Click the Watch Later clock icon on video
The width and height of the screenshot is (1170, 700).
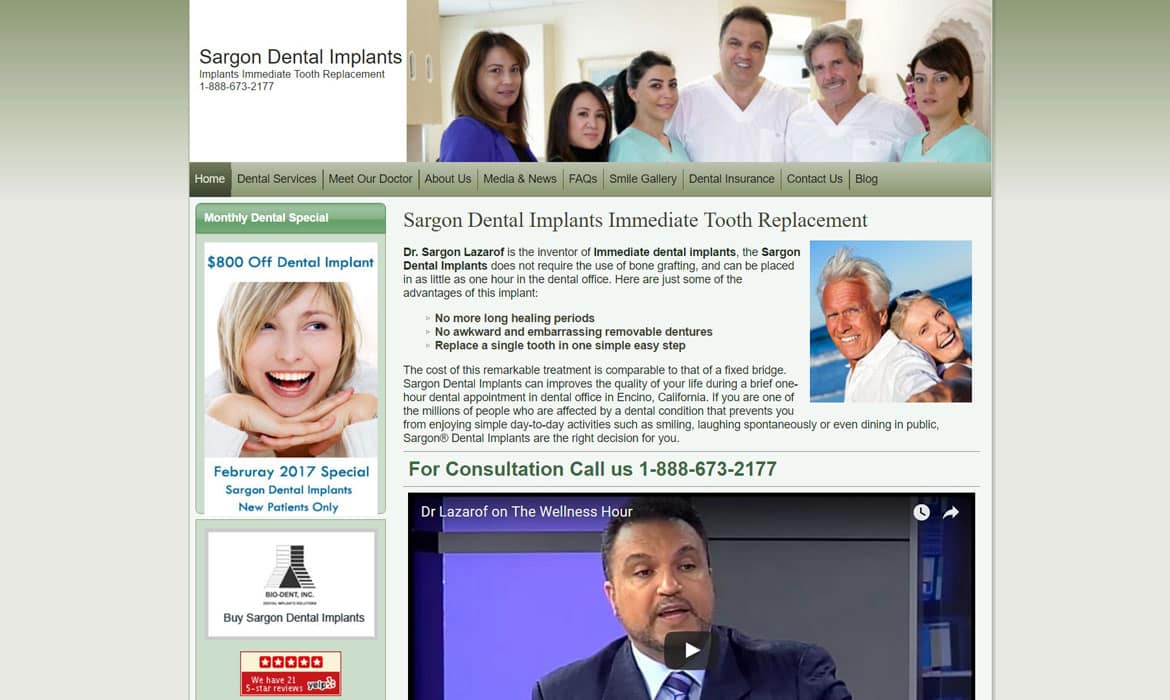[x=922, y=512]
